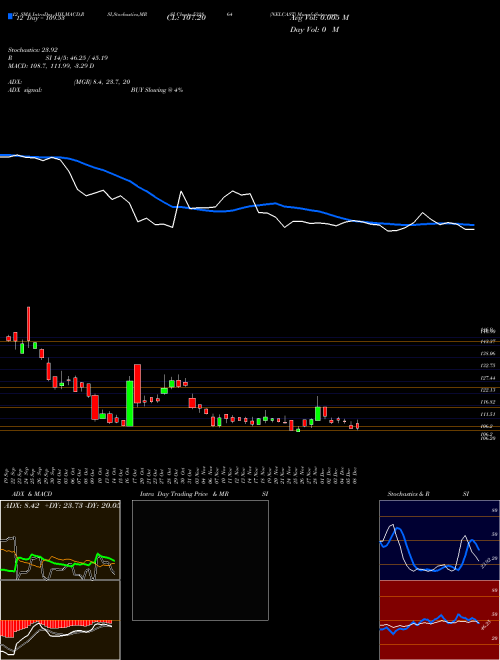Click the 111.51 price axis label
Image resolution: width=500 pixels, height=660 pixels.
pyautogui.click(x=489, y=415)
